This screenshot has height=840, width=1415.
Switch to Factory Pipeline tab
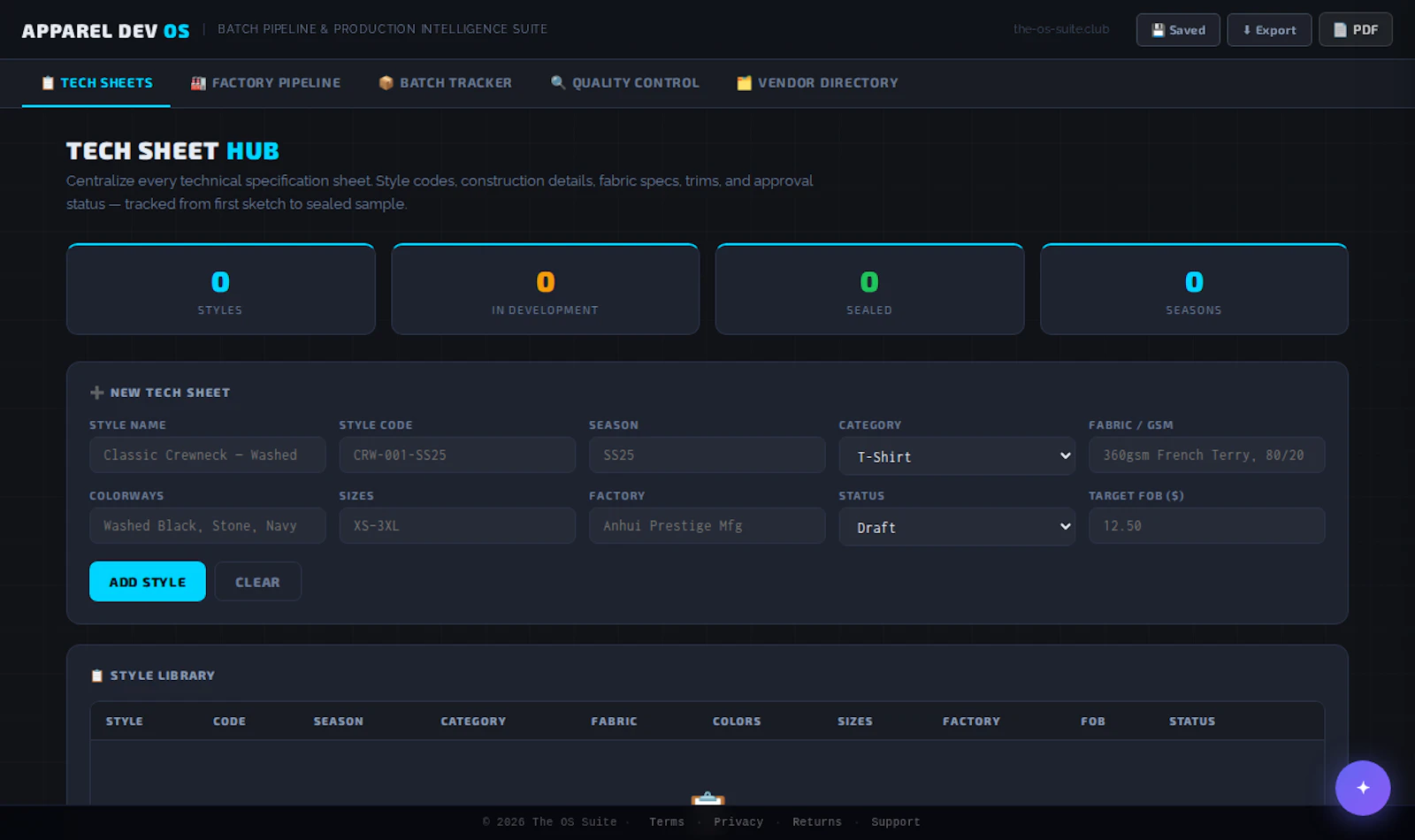265,83
